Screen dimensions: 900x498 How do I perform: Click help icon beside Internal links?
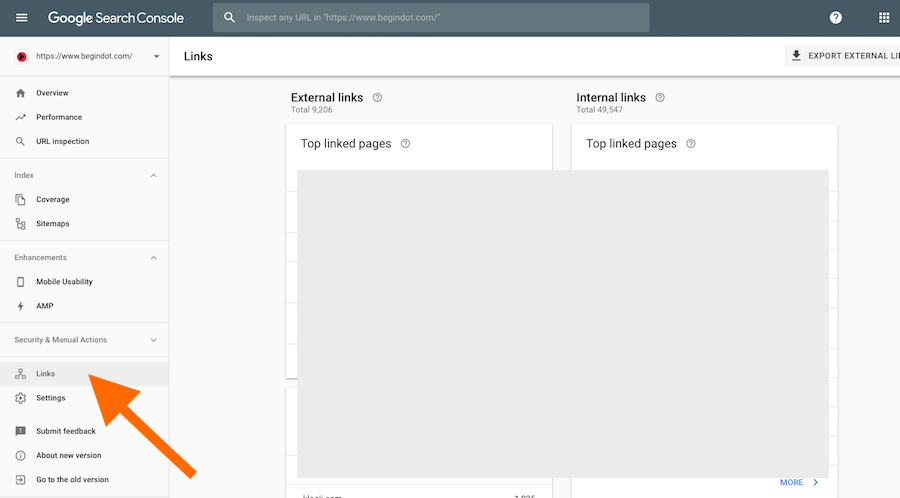tap(660, 98)
